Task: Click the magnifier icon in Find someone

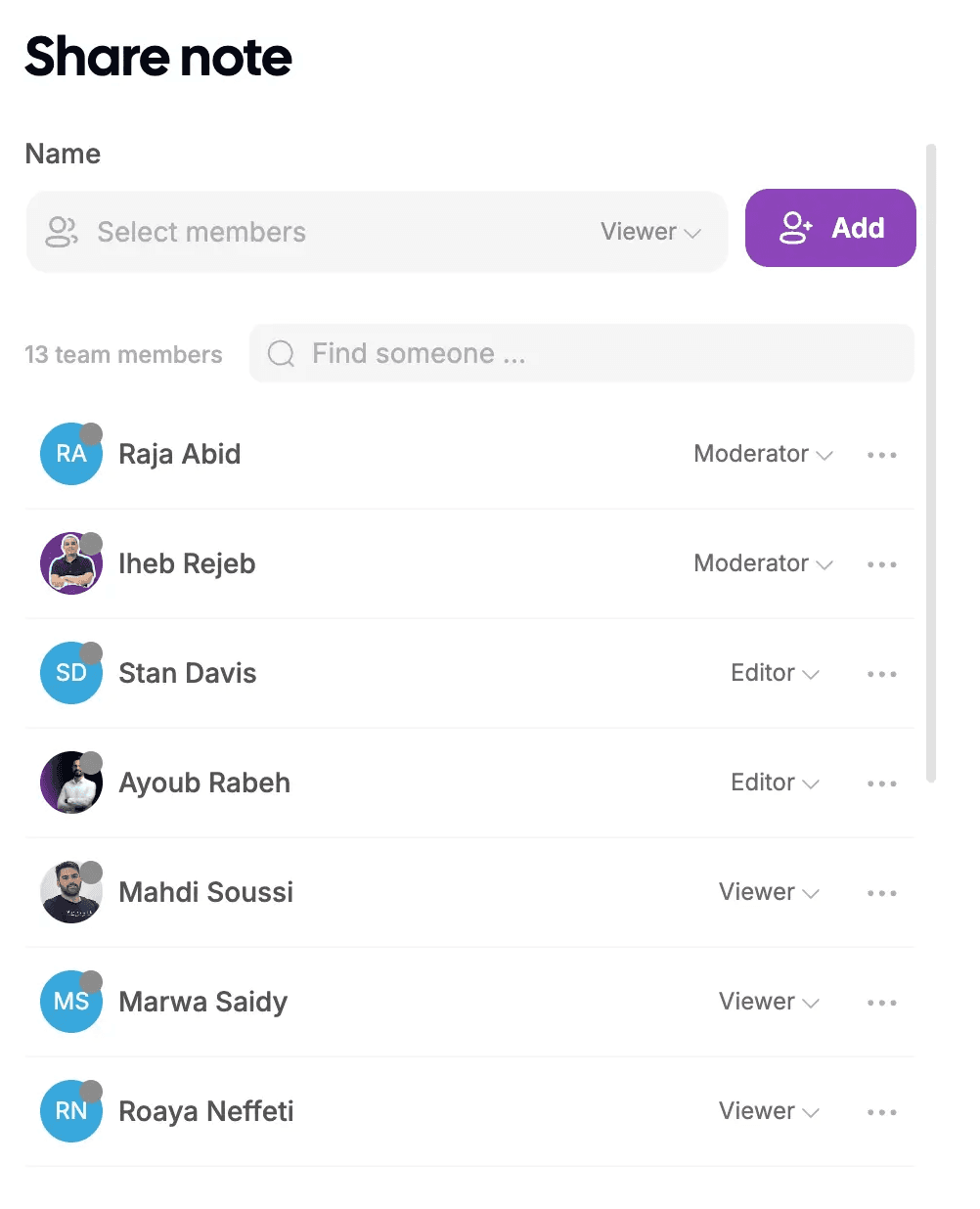Action: (x=281, y=353)
